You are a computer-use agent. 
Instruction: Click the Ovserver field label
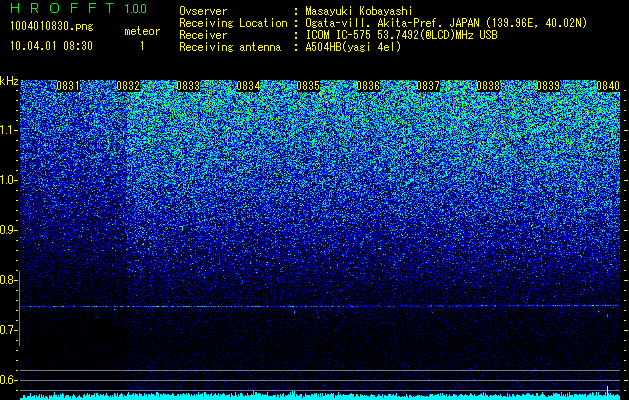pos(203,11)
